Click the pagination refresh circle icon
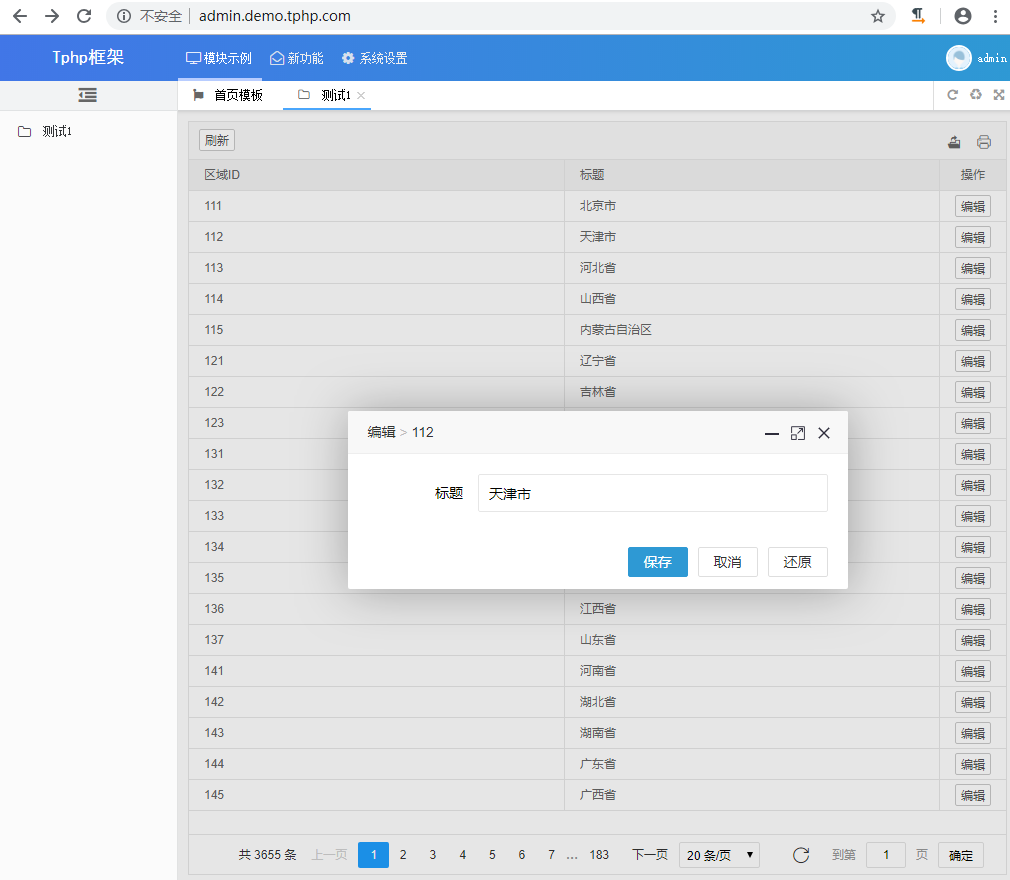The width and height of the screenshot is (1010, 880). tap(801, 855)
